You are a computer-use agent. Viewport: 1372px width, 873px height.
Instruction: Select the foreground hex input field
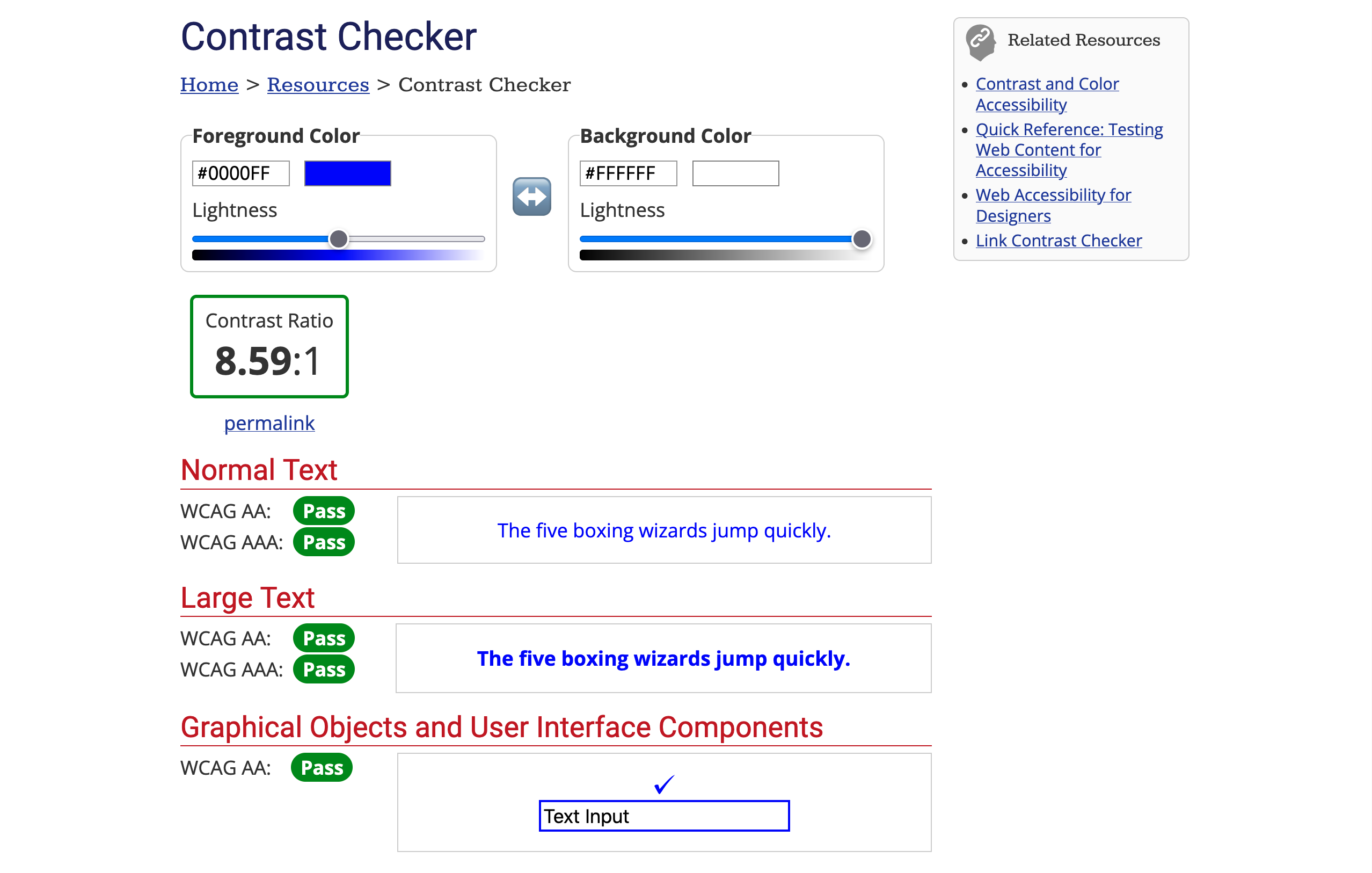point(240,173)
